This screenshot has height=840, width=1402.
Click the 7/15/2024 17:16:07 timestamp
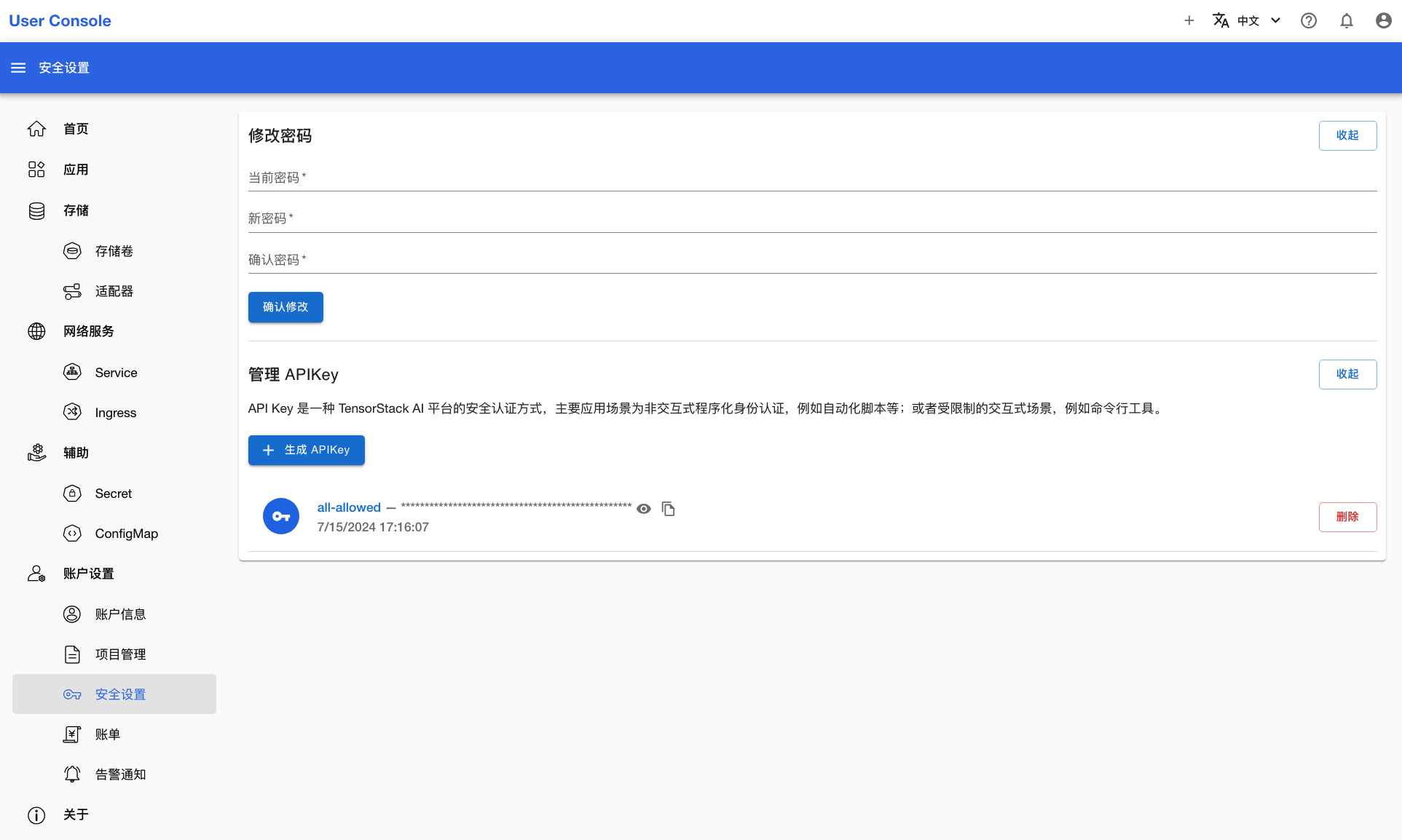coord(373,527)
